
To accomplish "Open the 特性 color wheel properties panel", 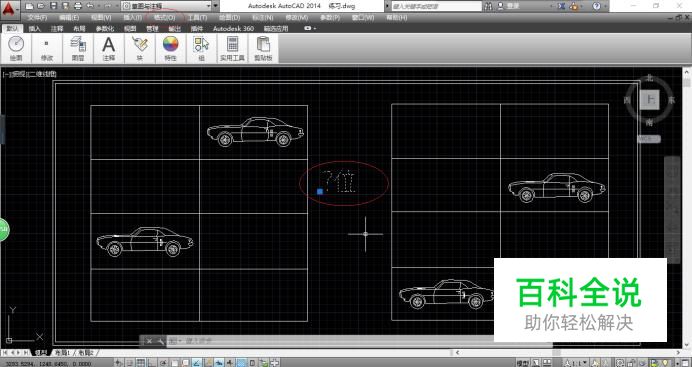I will 170,48.
